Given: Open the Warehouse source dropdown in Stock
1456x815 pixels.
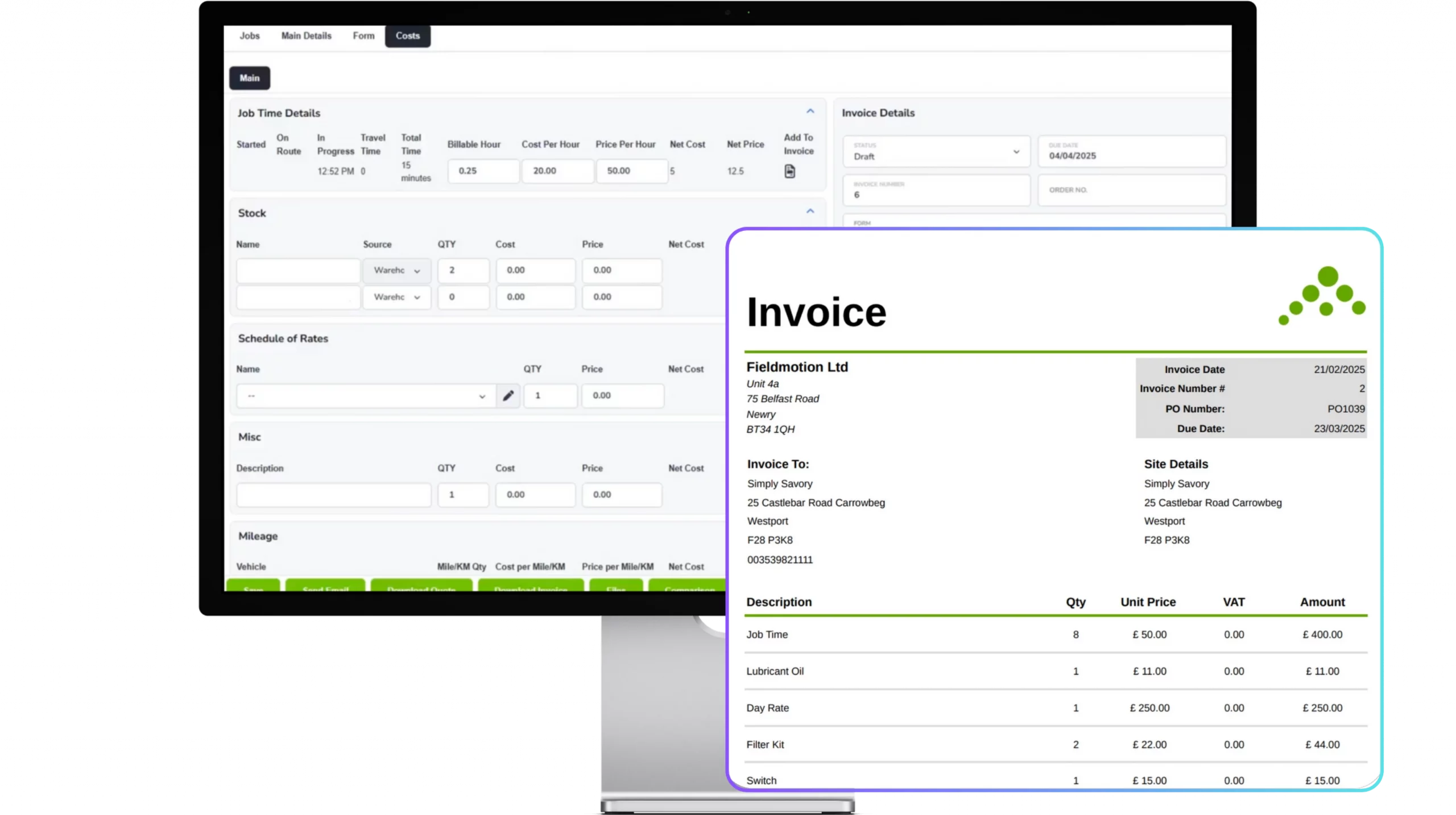Looking at the screenshot, I should (396, 271).
